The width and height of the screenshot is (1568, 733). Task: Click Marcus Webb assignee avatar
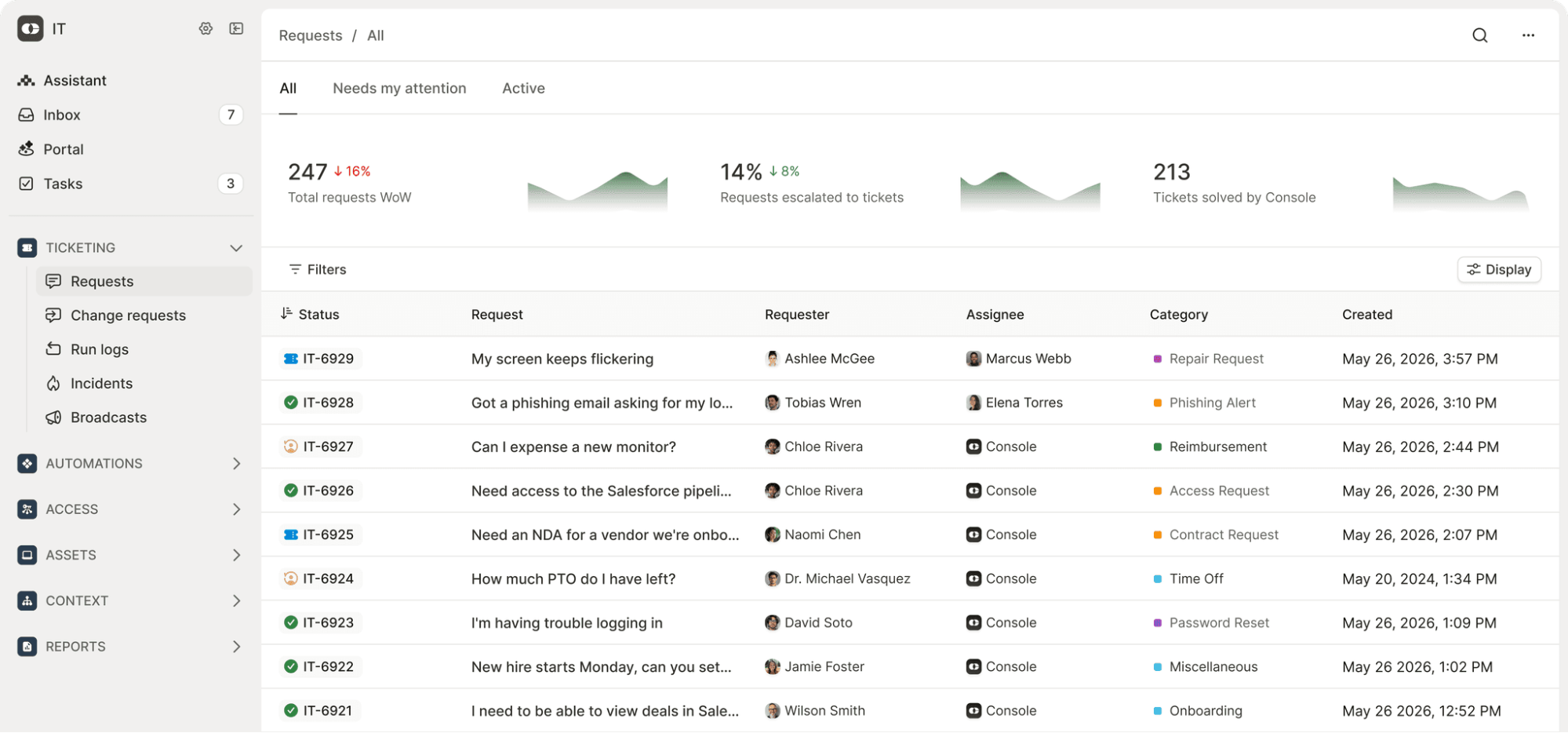[x=973, y=359]
